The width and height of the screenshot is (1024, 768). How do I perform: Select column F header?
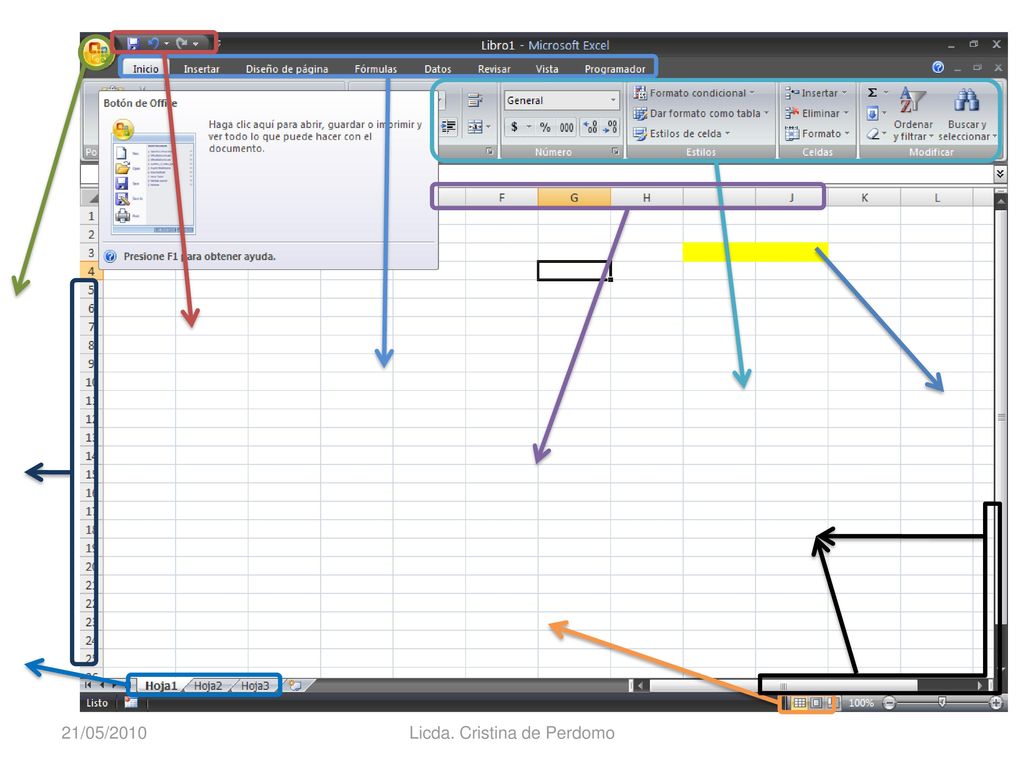coord(502,197)
